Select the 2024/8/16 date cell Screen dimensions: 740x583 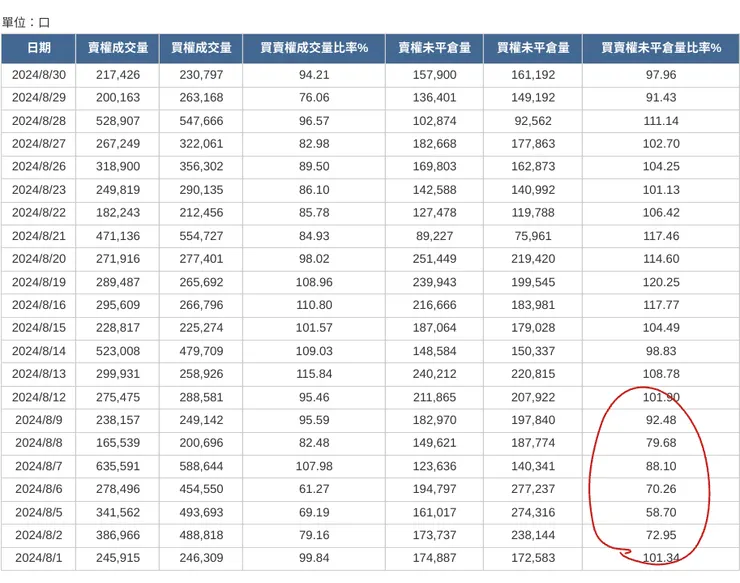tap(39, 305)
